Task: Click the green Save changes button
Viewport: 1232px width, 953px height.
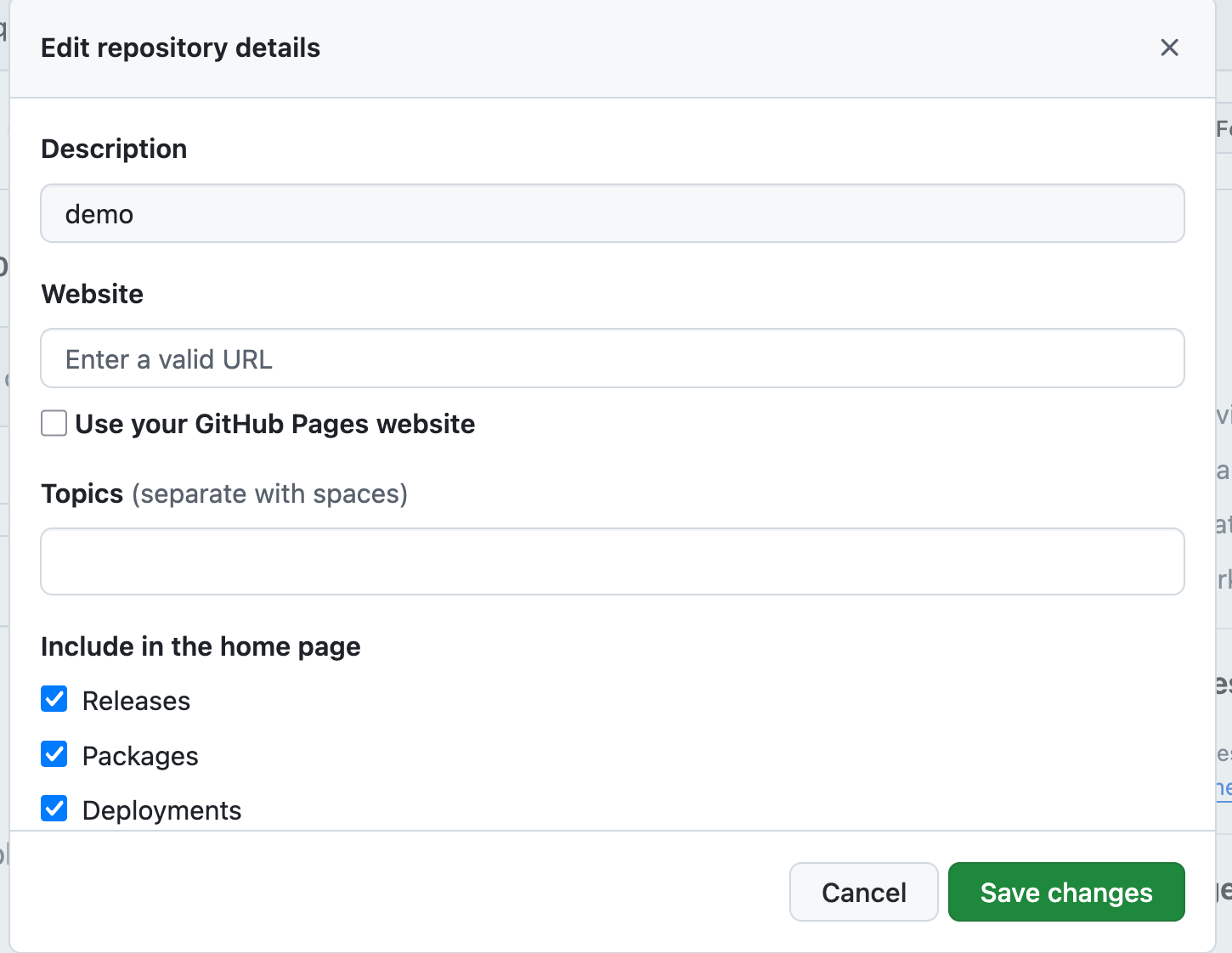Action: pos(1065,892)
